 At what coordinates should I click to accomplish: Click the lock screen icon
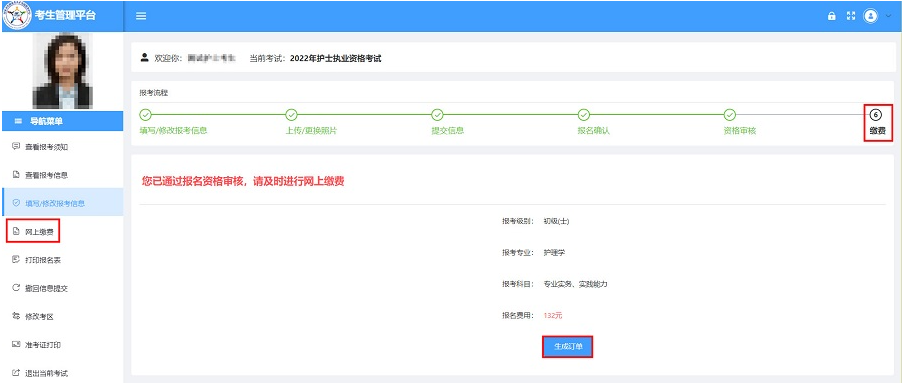coord(831,16)
